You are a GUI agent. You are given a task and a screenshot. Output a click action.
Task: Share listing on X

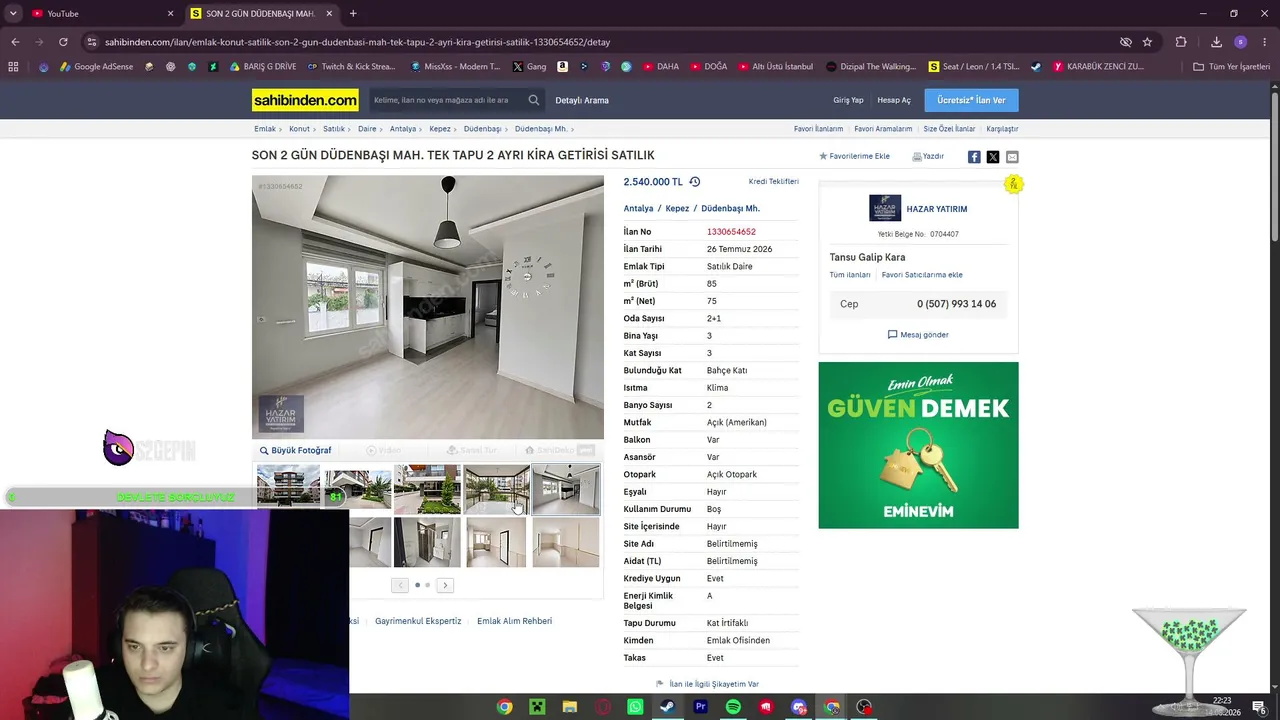pos(993,157)
